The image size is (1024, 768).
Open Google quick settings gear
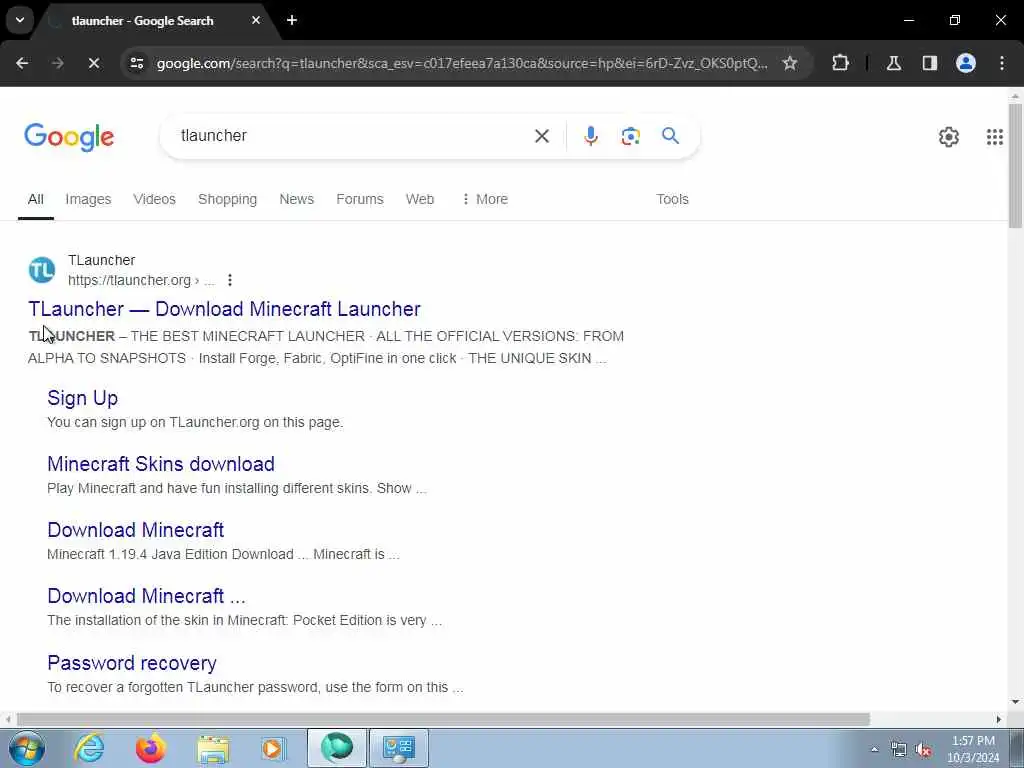coord(948,136)
